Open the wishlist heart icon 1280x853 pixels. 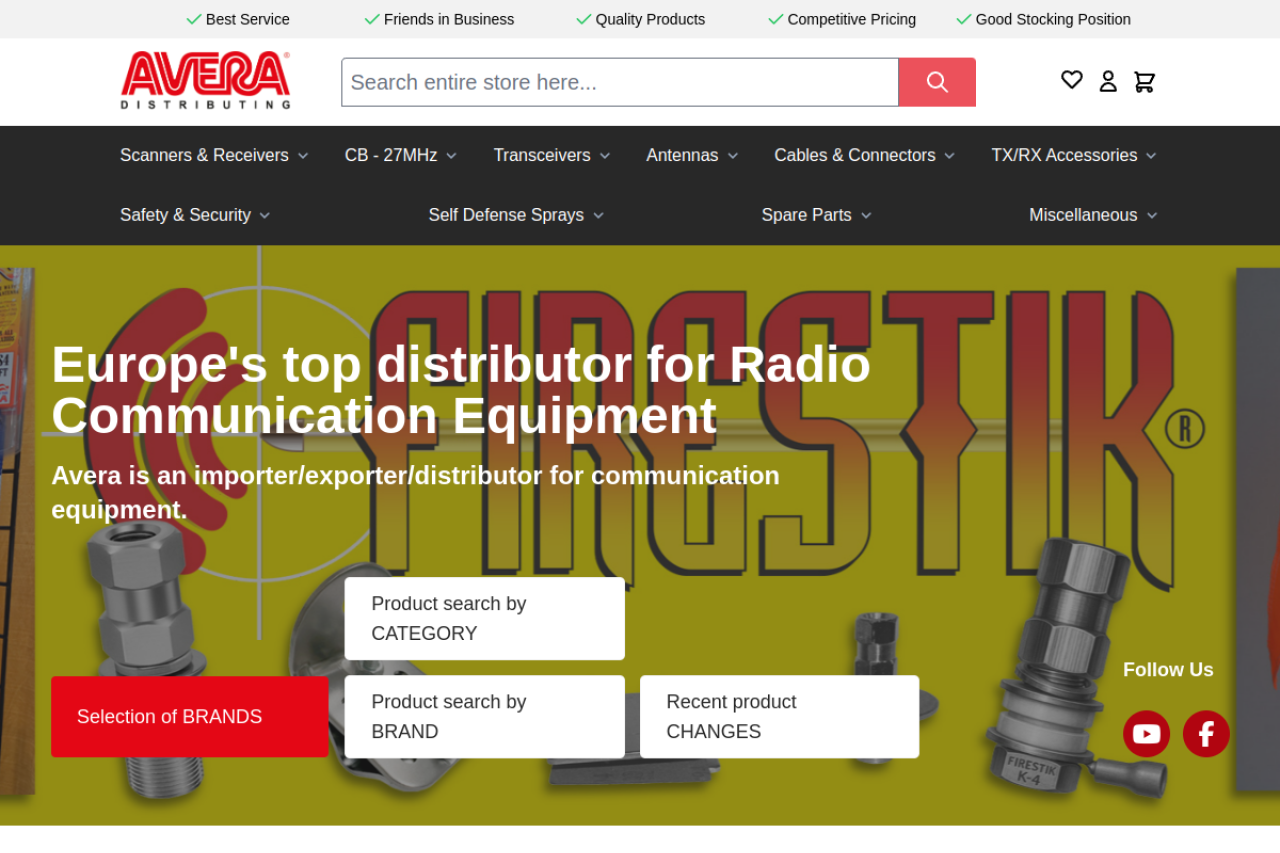(x=1071, y=80)
